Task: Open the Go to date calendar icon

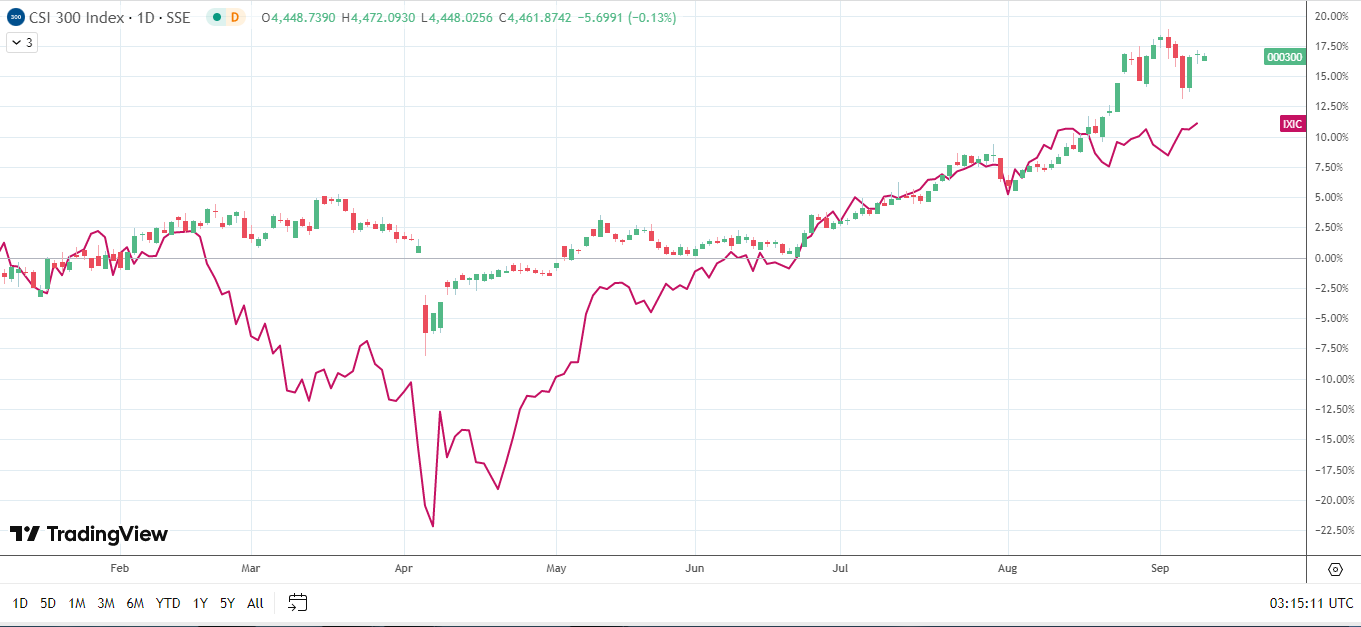Action: pyautogui.click(x=297, y=602)
